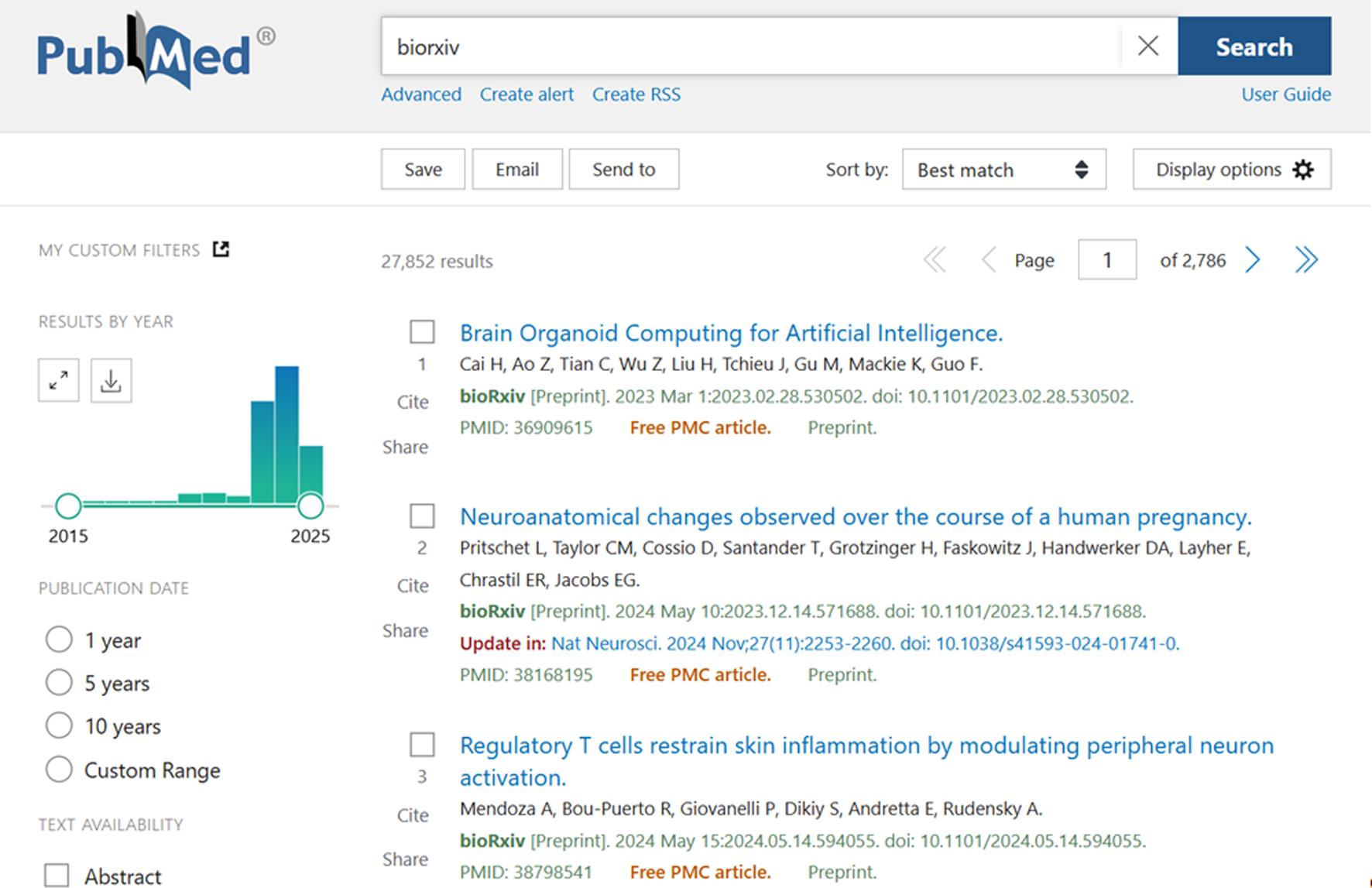
Task: Open the Save results option
Action: (x=423, y=170)
